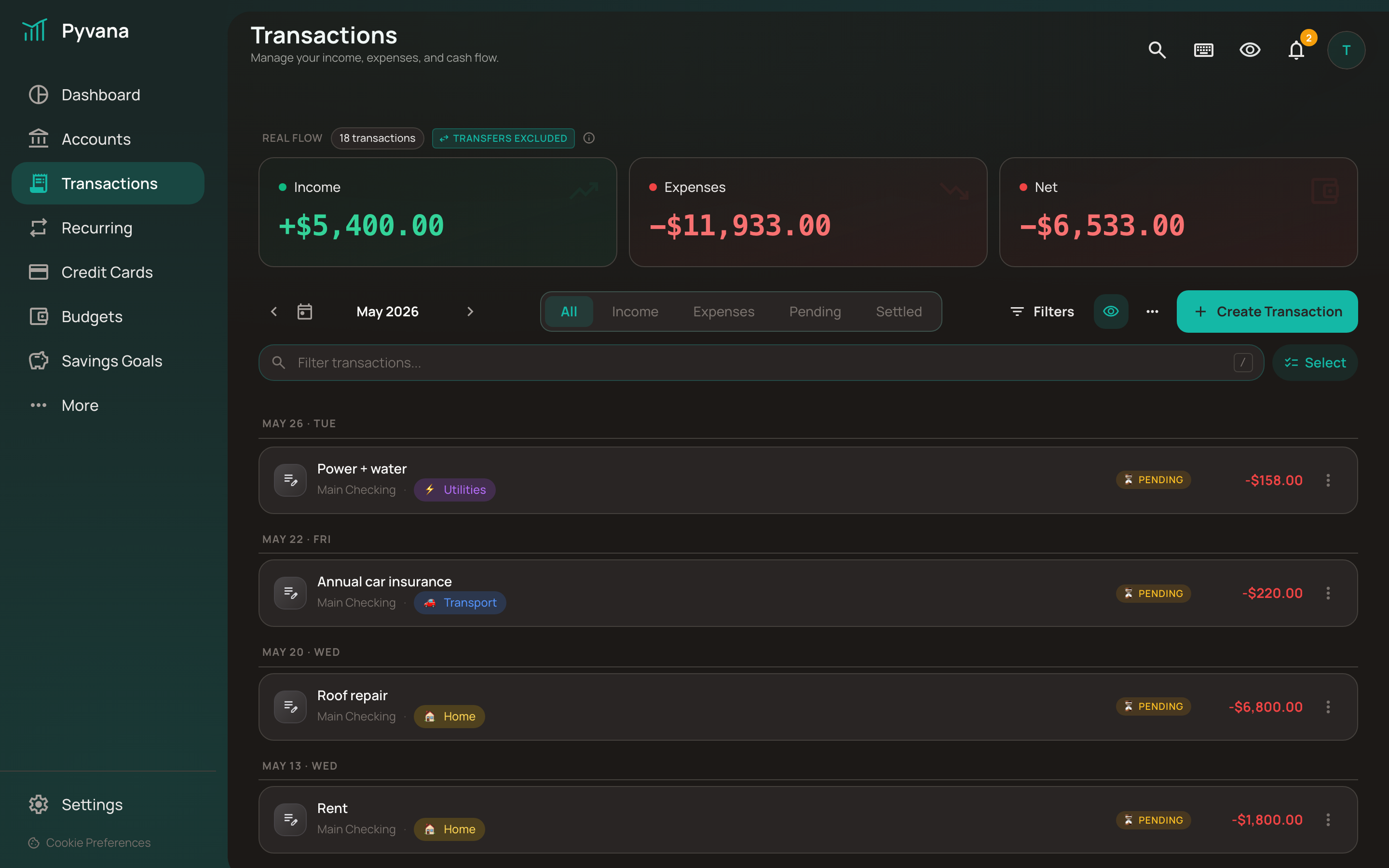
Task: Open the Filters panel
Action: click(1042, 312)
